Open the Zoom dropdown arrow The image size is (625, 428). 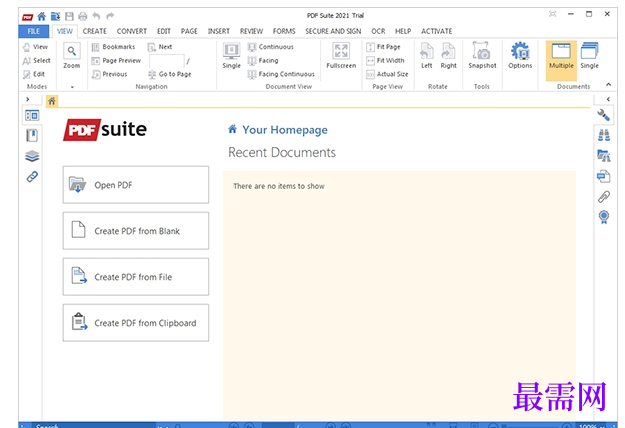click(72, 87)
